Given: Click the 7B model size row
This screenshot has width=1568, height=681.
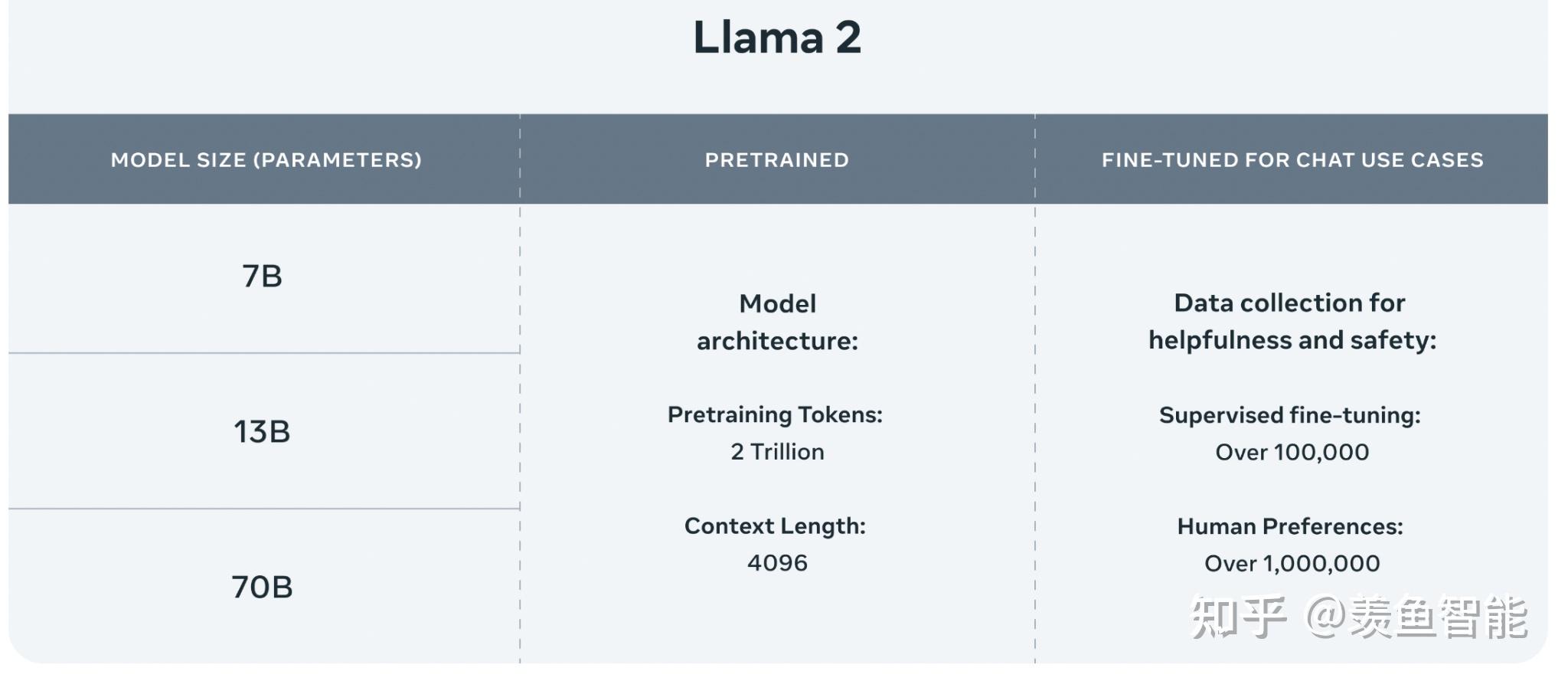Looking at the screenshot, I should tap(263, 277).
